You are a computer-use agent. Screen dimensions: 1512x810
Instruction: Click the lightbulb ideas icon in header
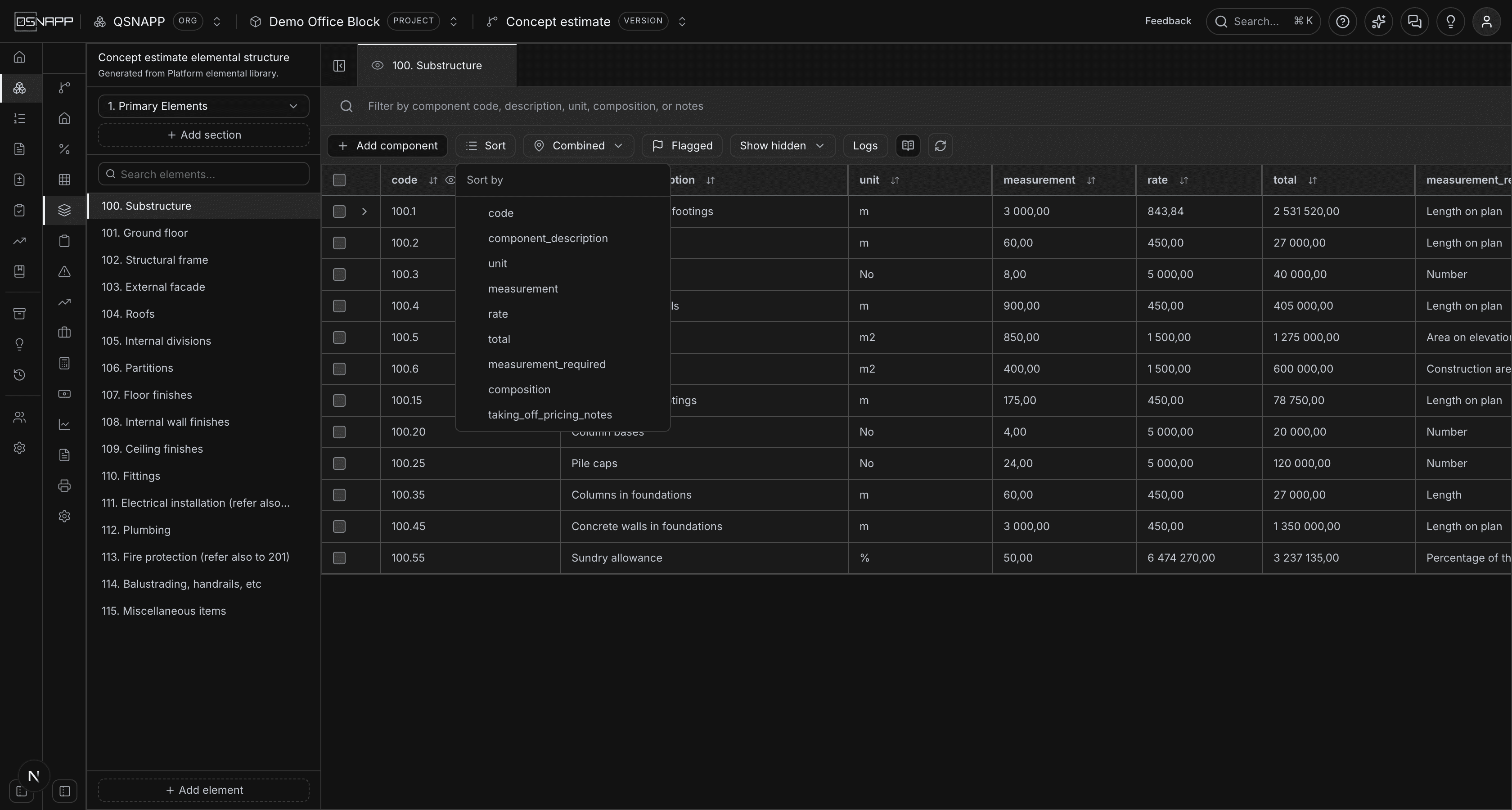[1450, 22]
